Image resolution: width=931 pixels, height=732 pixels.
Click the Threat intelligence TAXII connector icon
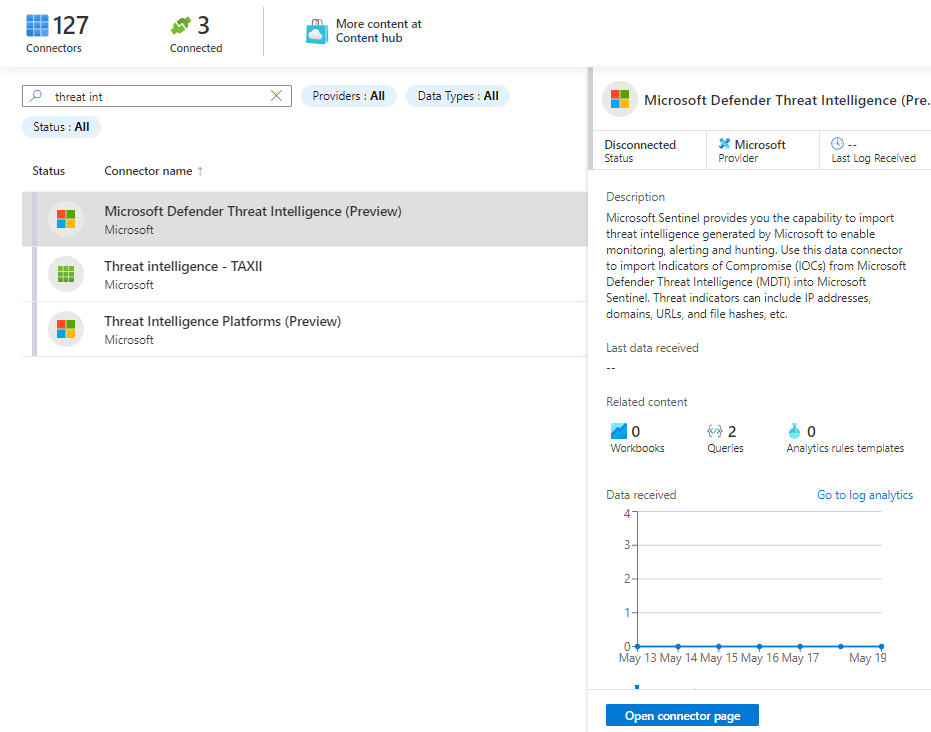[66, 274]
